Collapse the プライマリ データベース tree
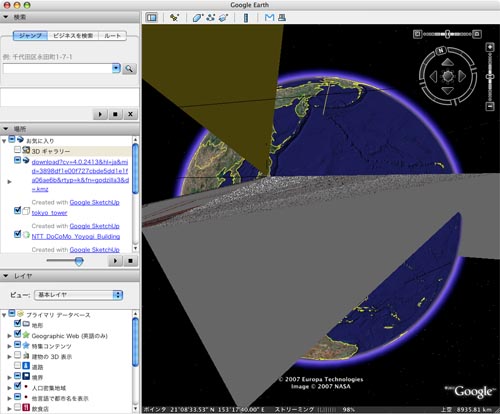The height and width of the screenshot is (414, 500). [x=4, y=315]
